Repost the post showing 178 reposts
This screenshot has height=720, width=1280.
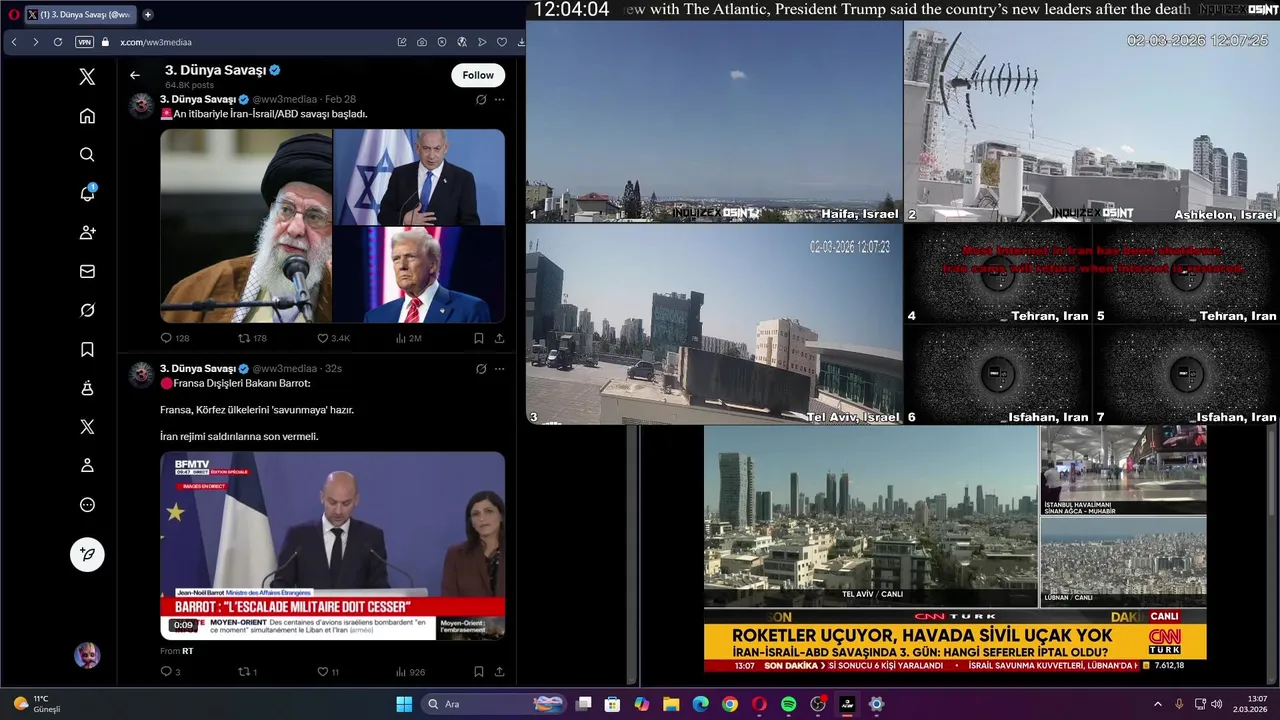(252, 338)
